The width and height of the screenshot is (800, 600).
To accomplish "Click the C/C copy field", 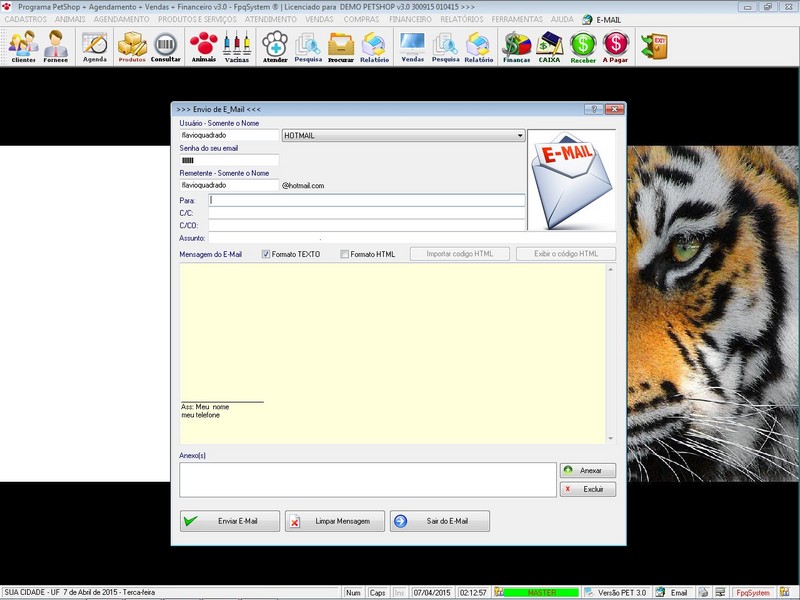I will tap(366, 213).
